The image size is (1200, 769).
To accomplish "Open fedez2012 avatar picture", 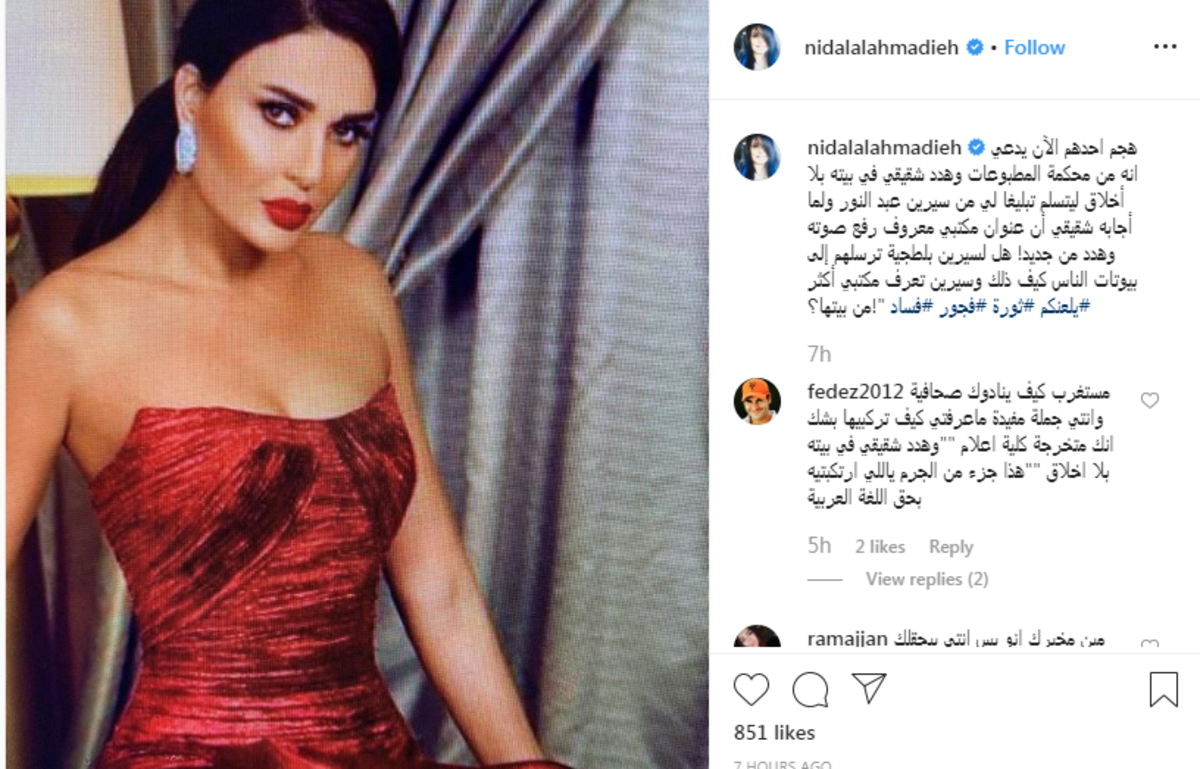I will click(x=757, y=401).
